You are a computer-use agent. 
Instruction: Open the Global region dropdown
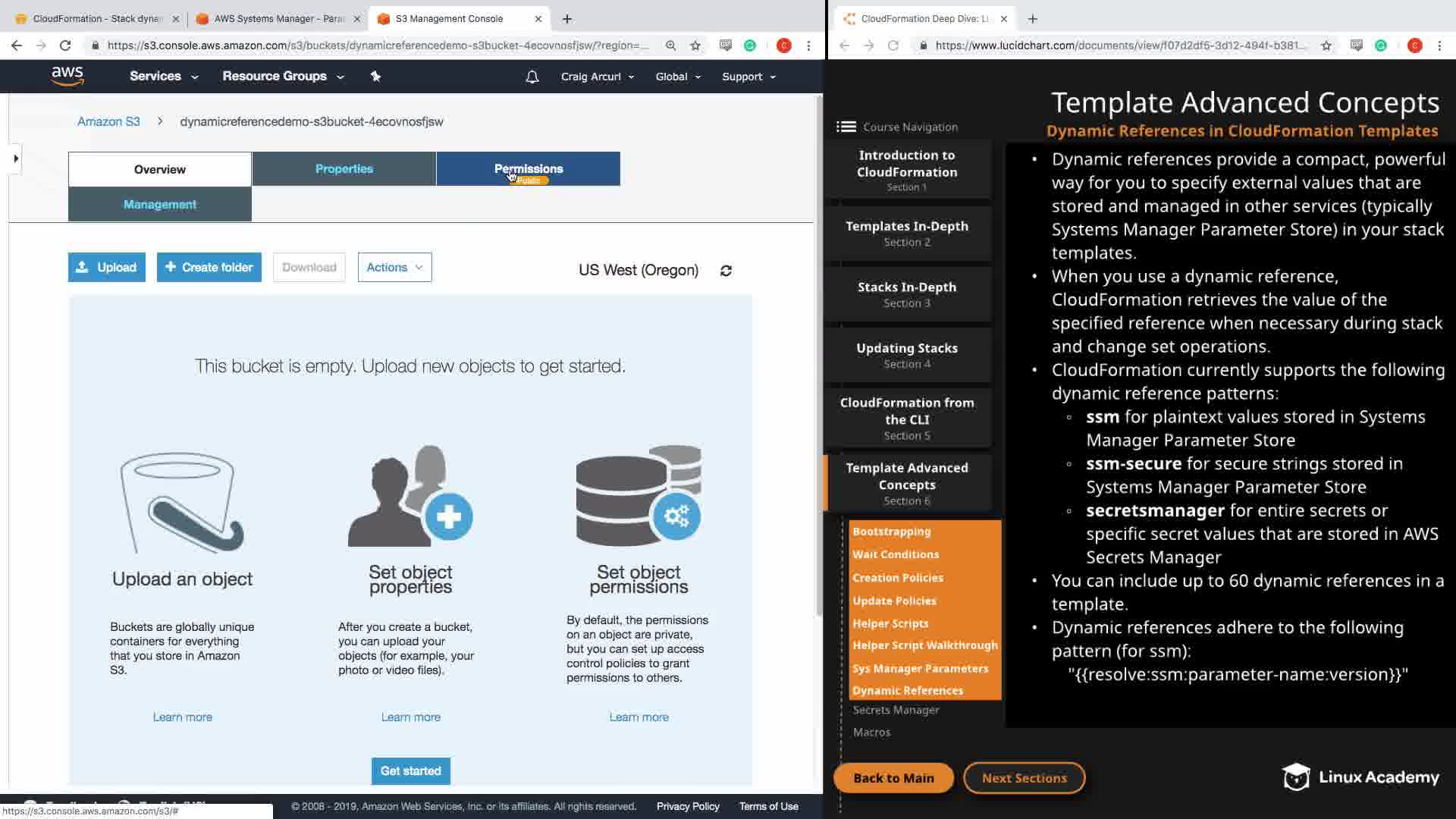pyautogui.click(x=677, y=77)
